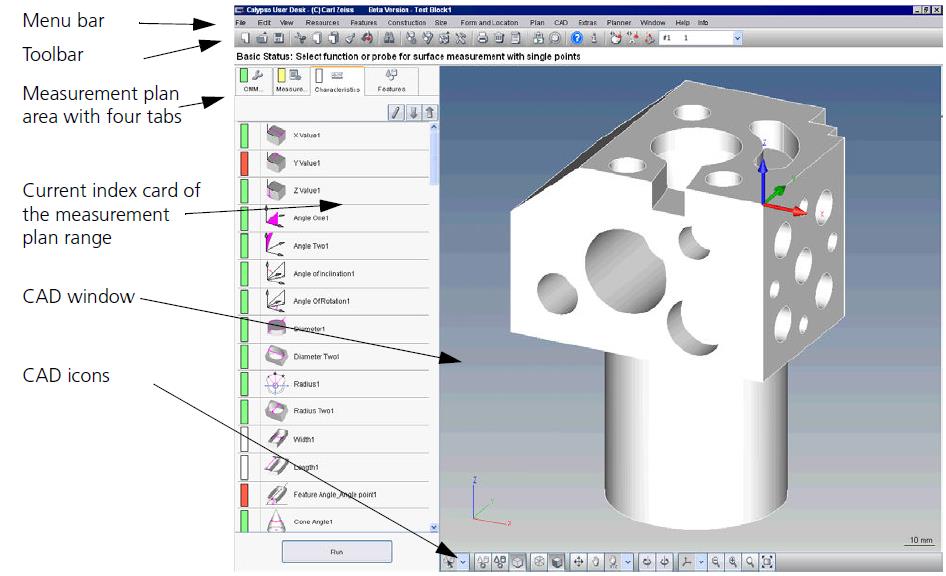Open the Resources menu

322,22
